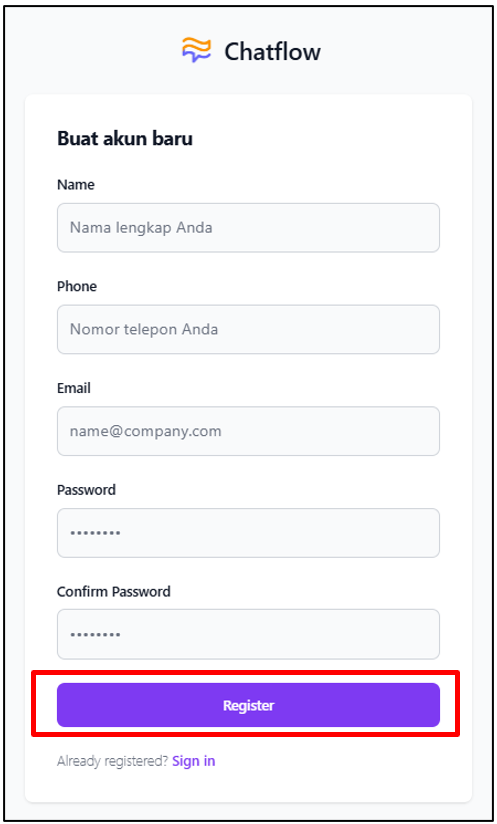Click the "Already registered?" text
497x824 pixels.
click(113, 761)
